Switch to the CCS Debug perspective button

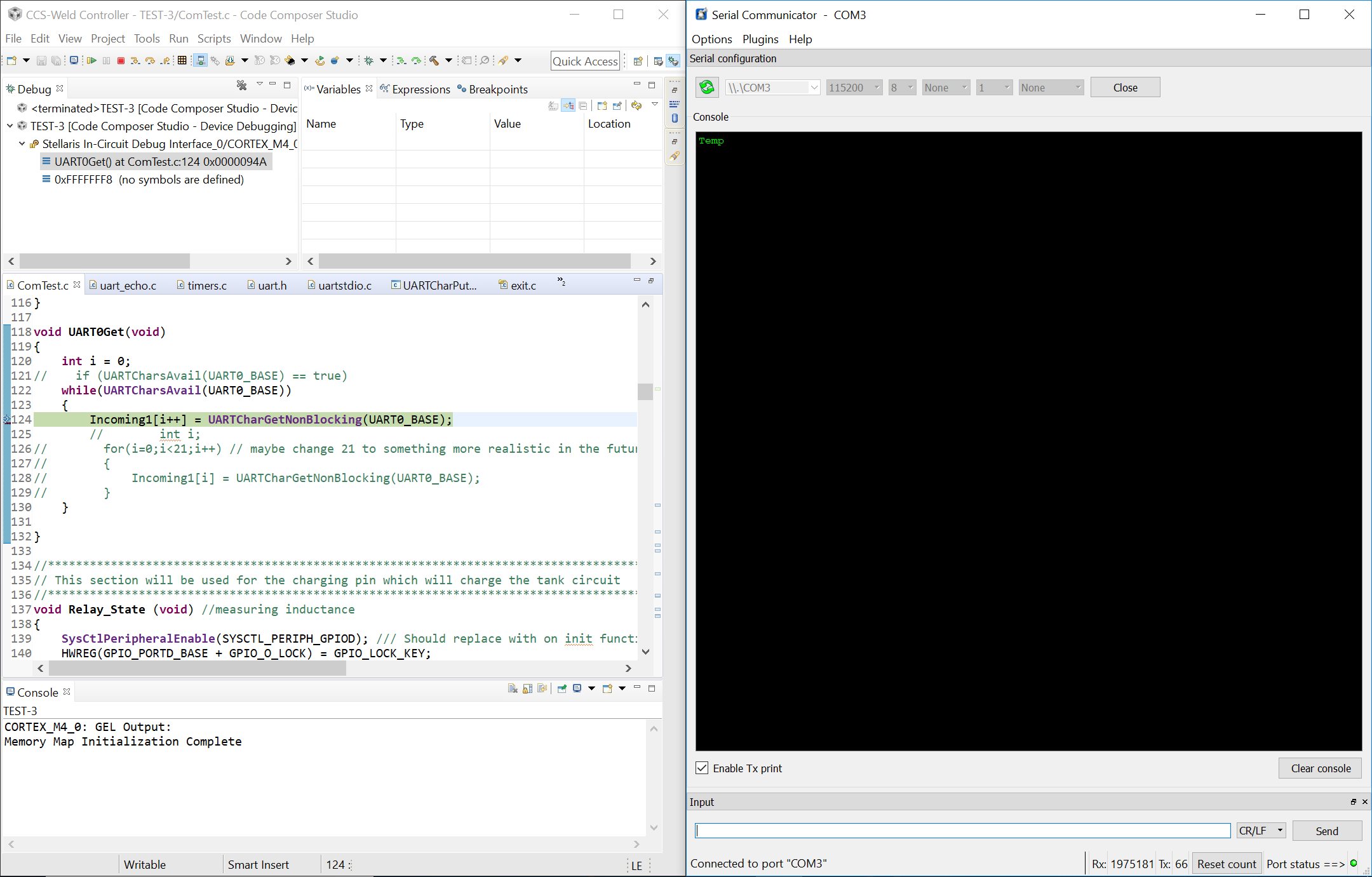coord(673,61)
